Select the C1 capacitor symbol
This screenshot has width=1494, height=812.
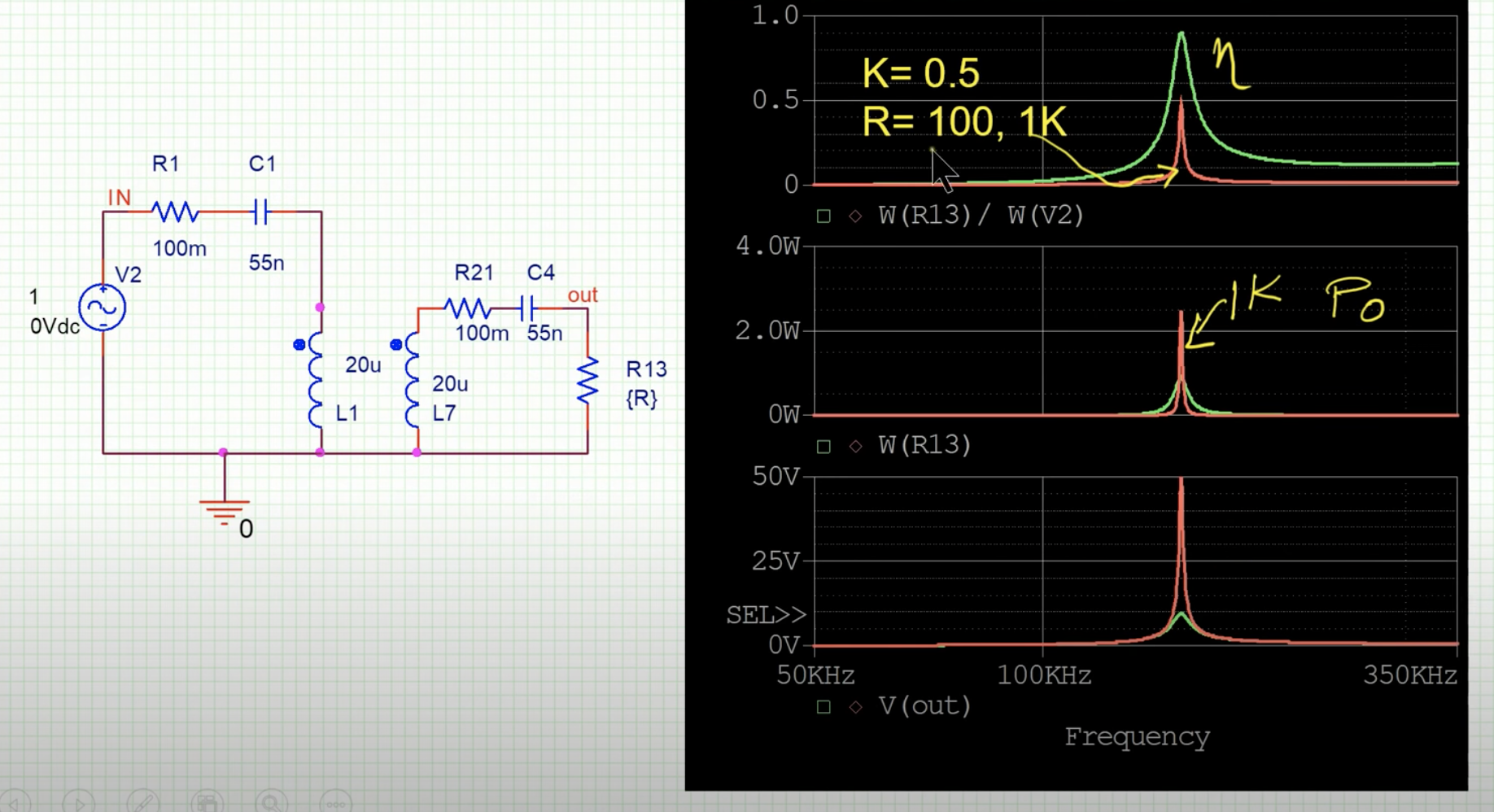coord(260,212)
